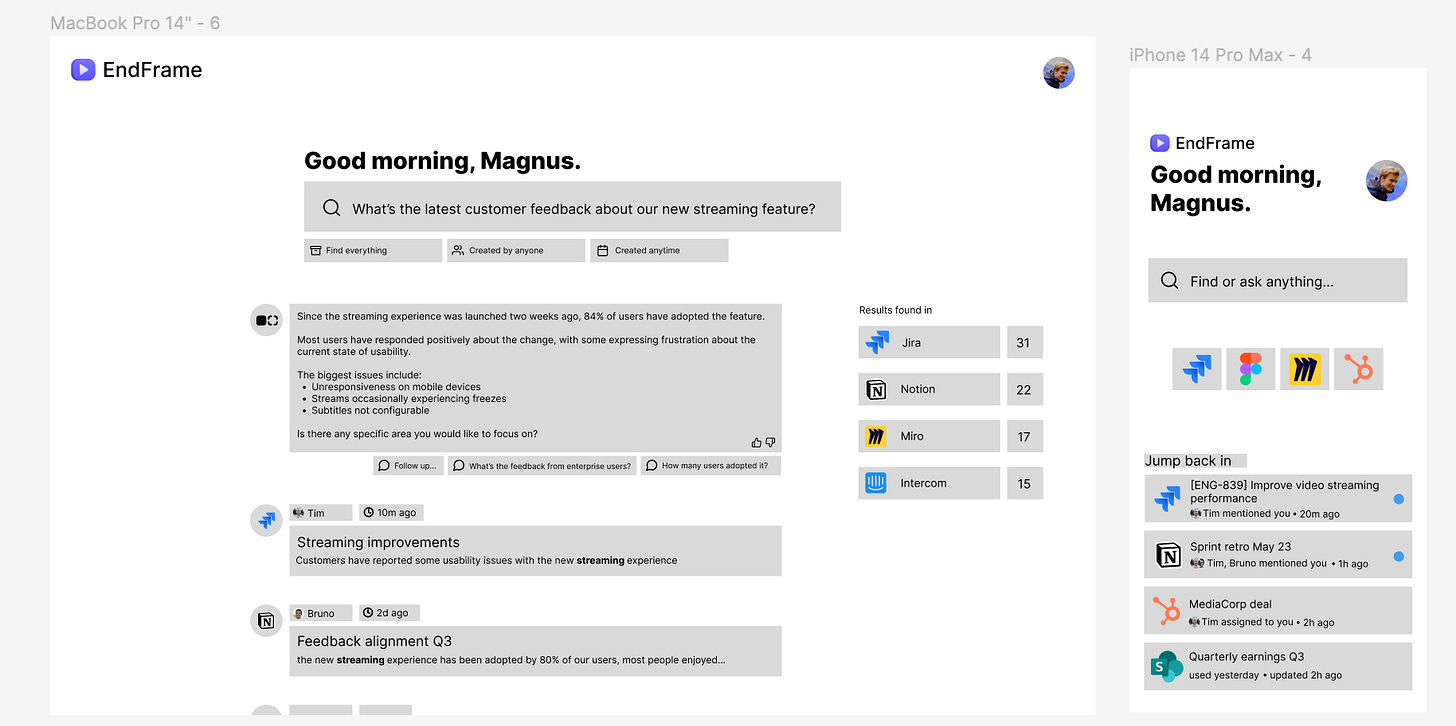Click the search icon in the iPhone frame
The width and height of the screenshot is (1456, 726).
(1169, 281)
